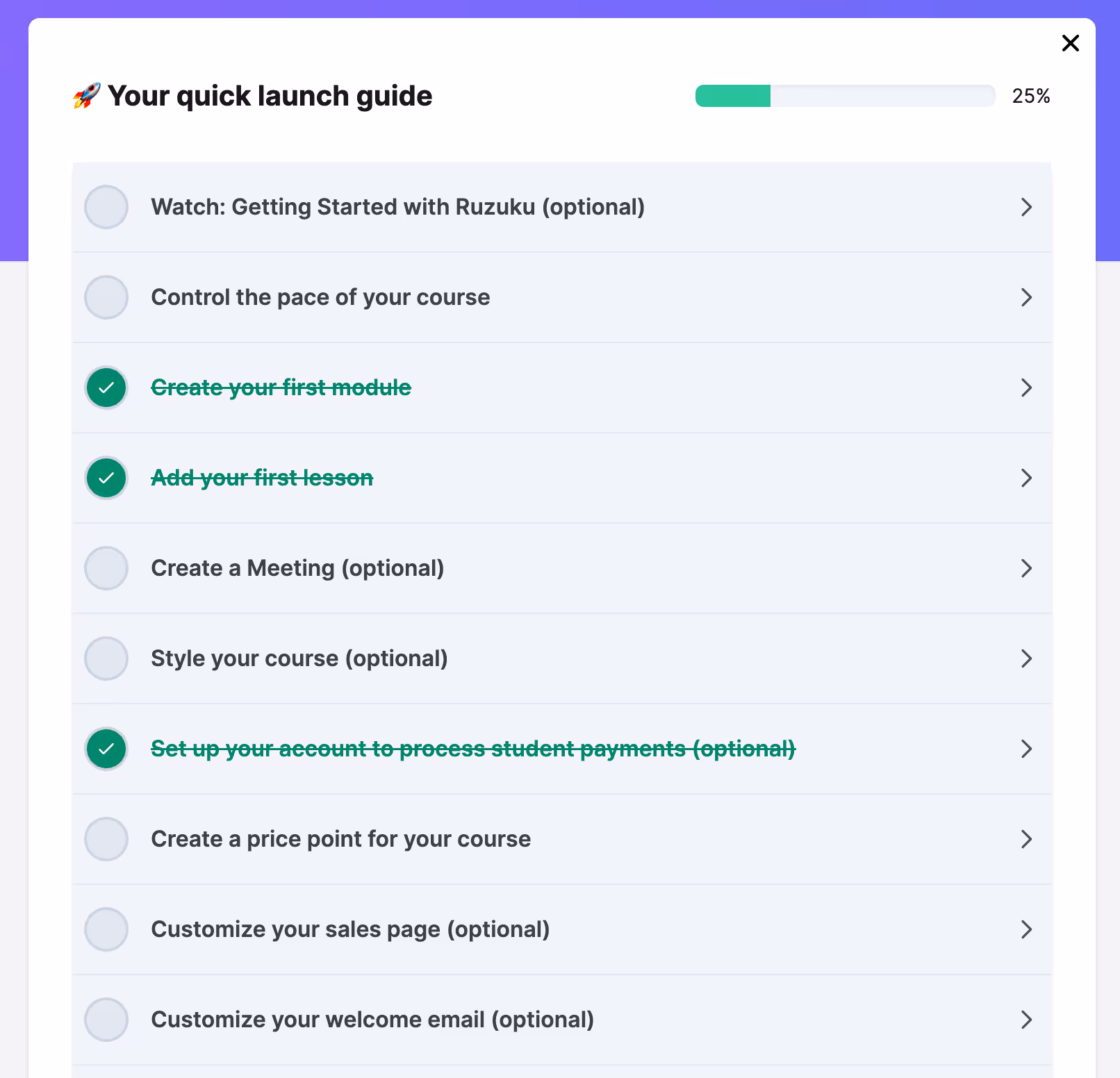This screenshot has height=1078, width=1120.
Task: Check off Control the pace of your course
Action: [x=106, y=297]
